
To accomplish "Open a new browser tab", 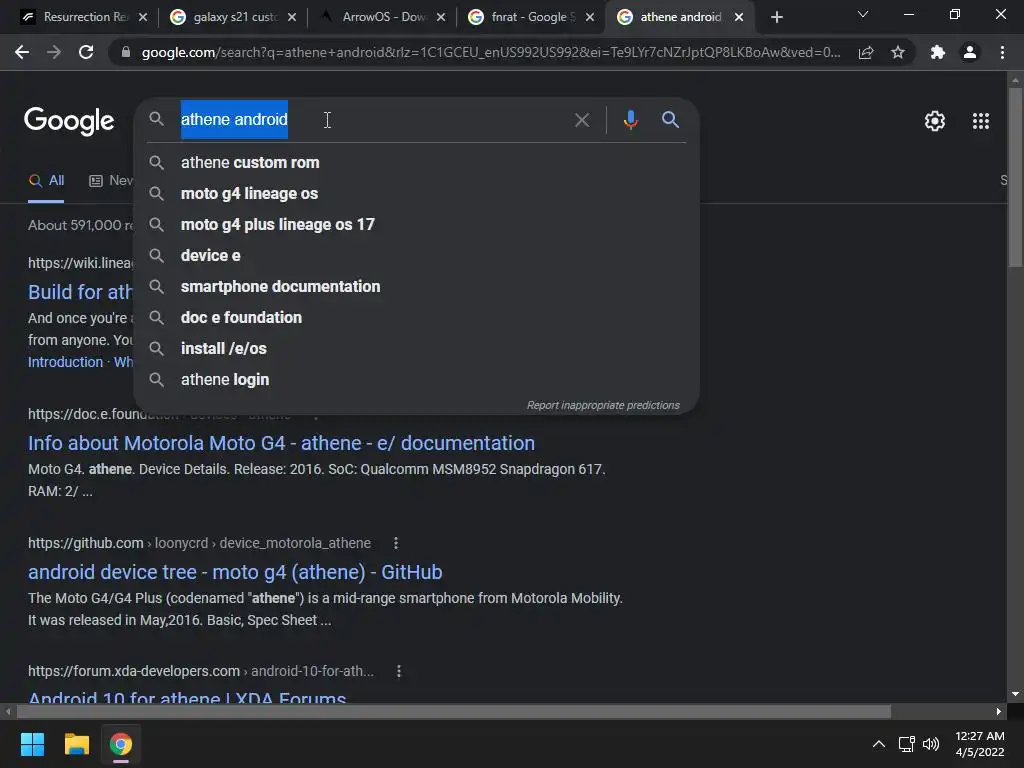I will tap(776, 17).
